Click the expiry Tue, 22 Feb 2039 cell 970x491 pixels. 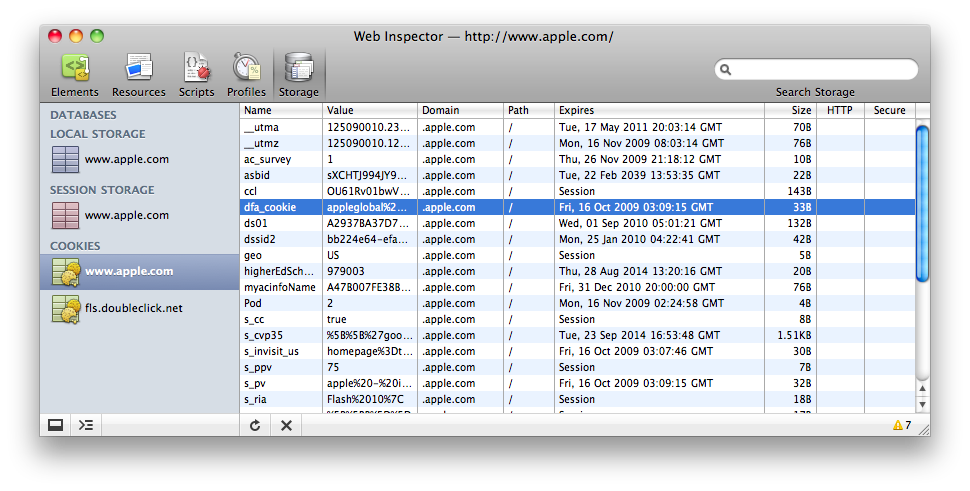click(x=659, y=176)
